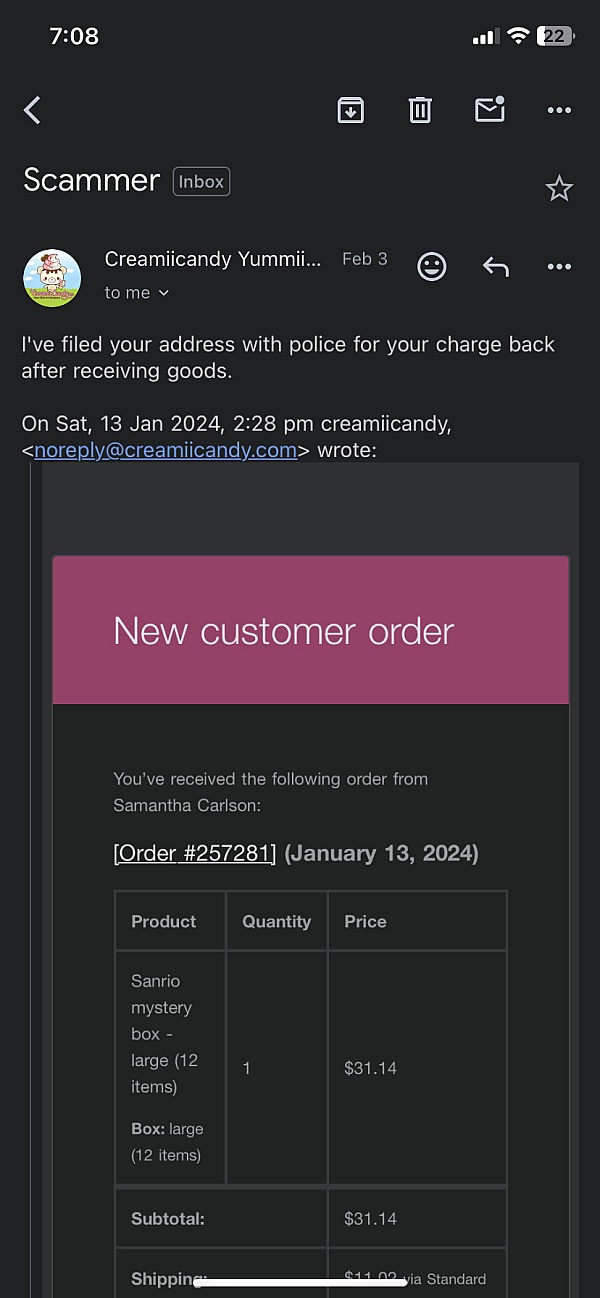Open Order #257281 link
This screenshot has height=1298, width=600.
click(195, 853)
